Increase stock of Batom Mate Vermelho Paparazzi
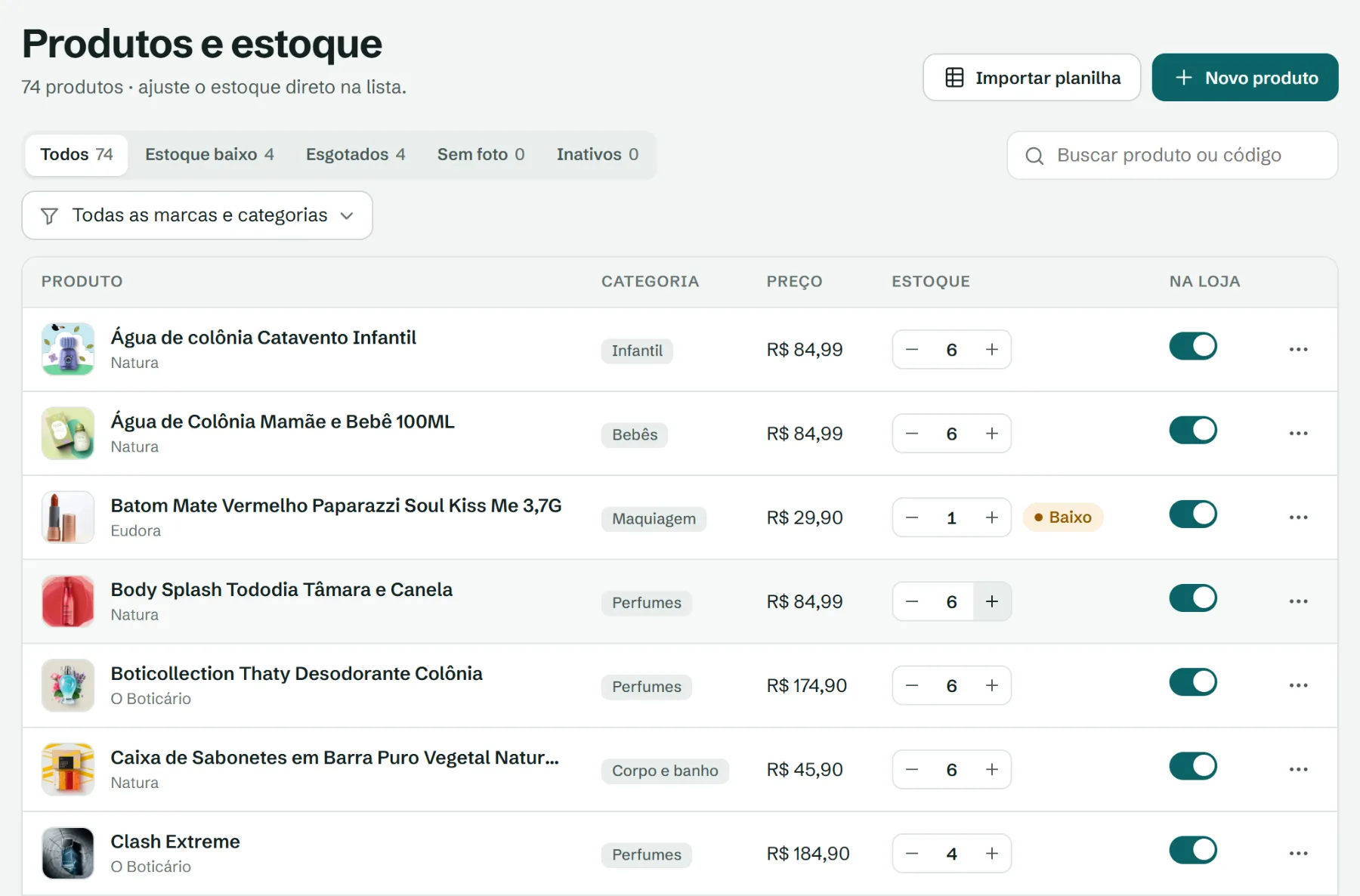The width and height of the screenshot is (1360, 896). coord(991,518)
